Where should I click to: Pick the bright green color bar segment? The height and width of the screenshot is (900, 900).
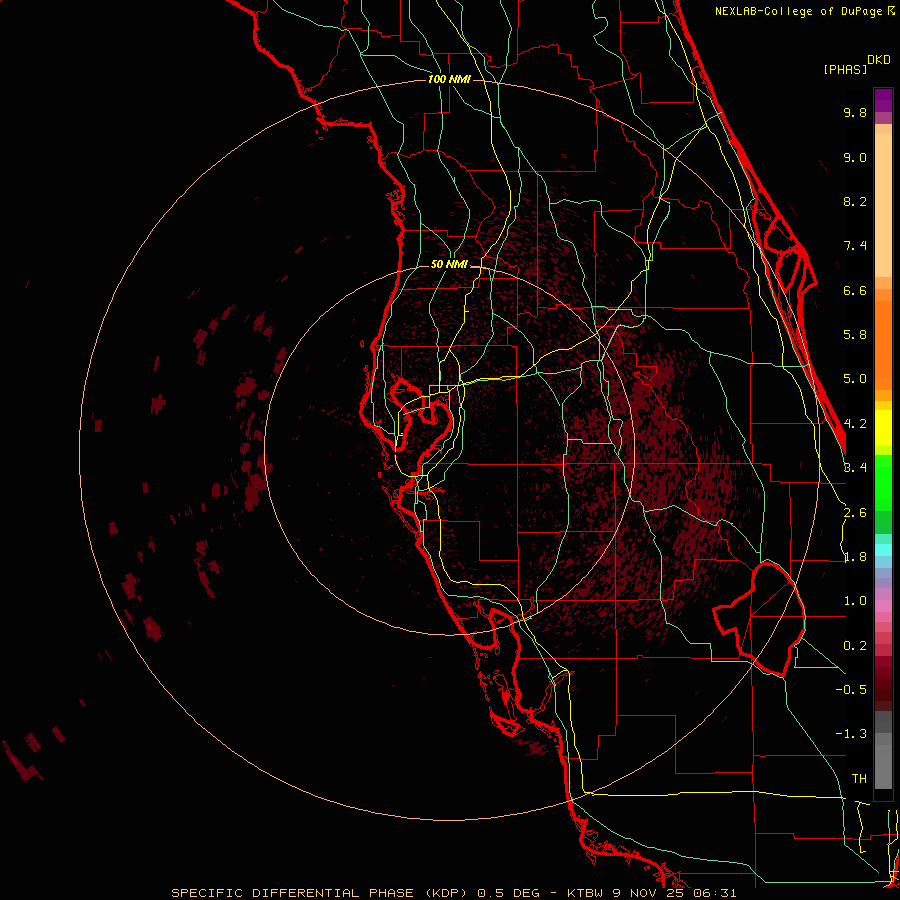point(883,482)
